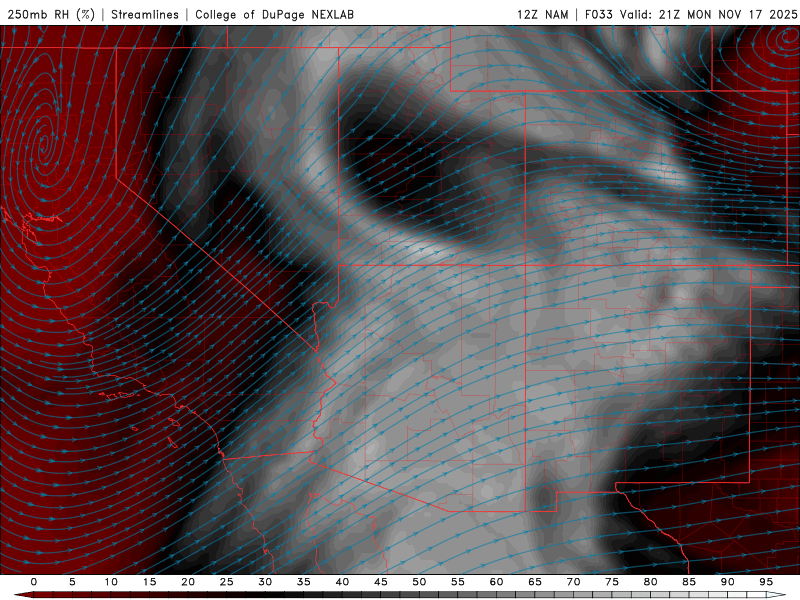Click the colorbar label "60"
The height and width of the screenshot is (600, 800).
(x=496, y=582)
